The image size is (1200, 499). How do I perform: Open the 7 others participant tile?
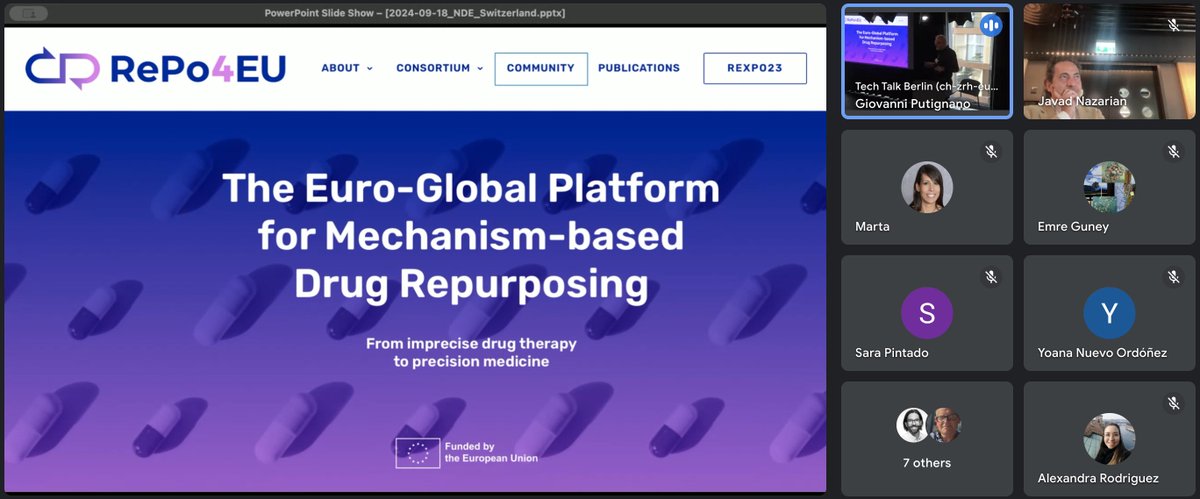pos(927,439)
